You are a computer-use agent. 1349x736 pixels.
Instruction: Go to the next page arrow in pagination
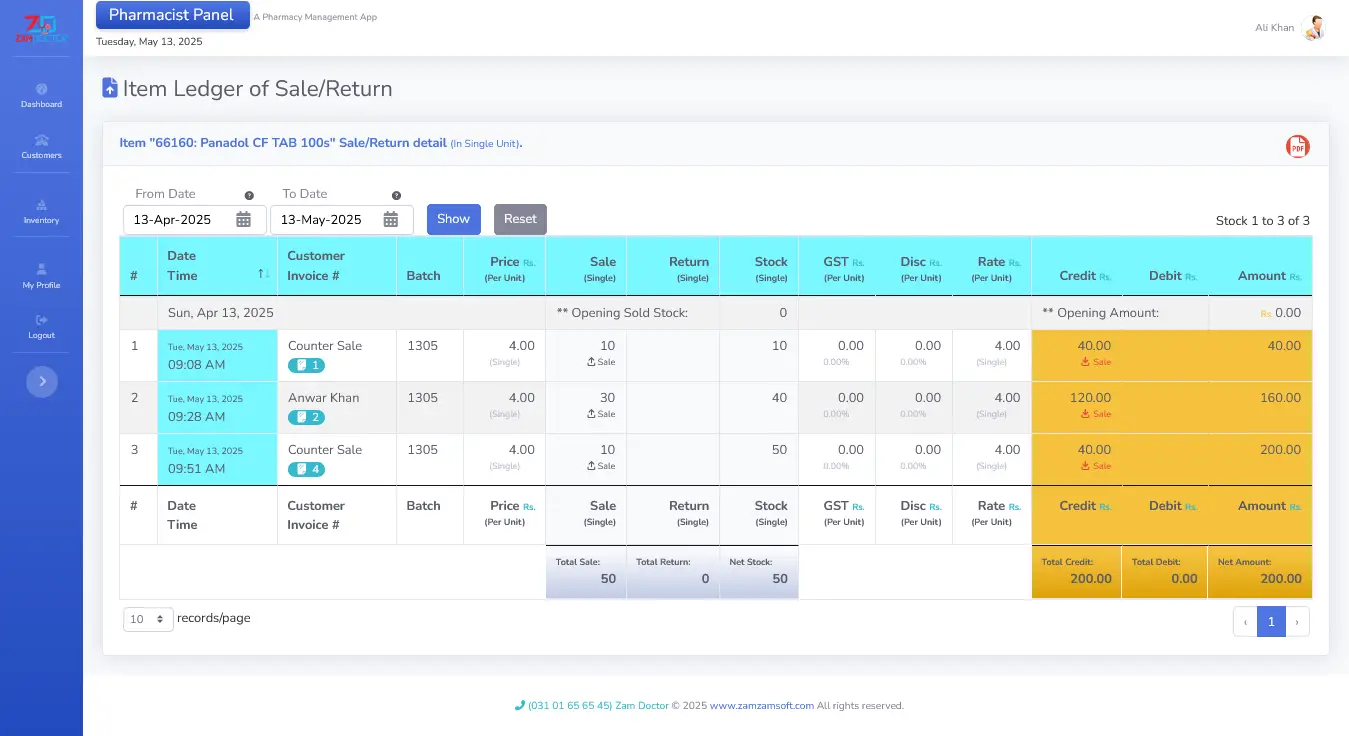coord(1297,622)
